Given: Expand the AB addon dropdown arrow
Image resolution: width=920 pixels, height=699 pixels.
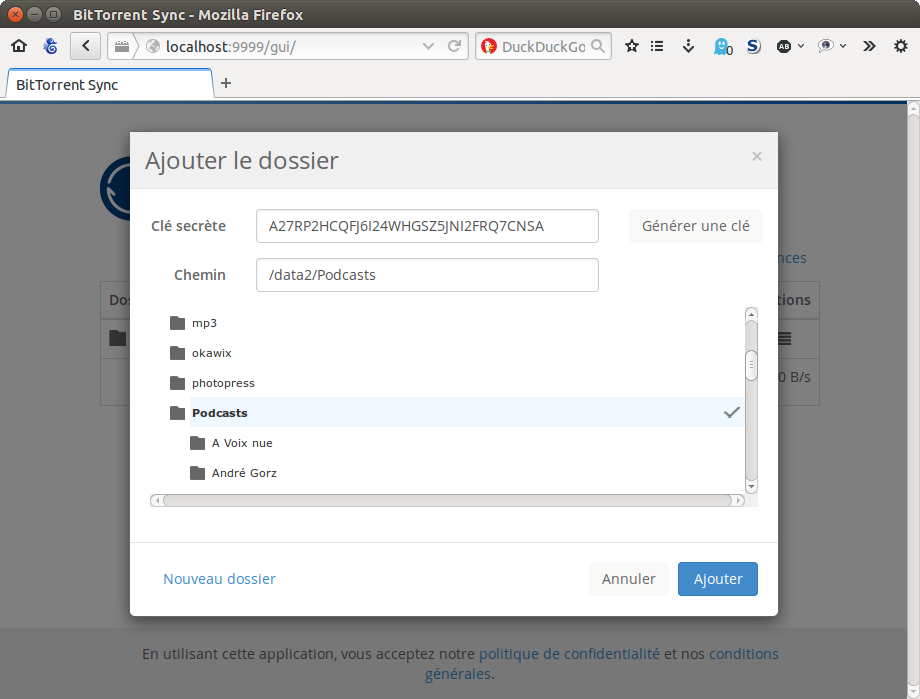Looking at the screenshot, I should point(801,46).
